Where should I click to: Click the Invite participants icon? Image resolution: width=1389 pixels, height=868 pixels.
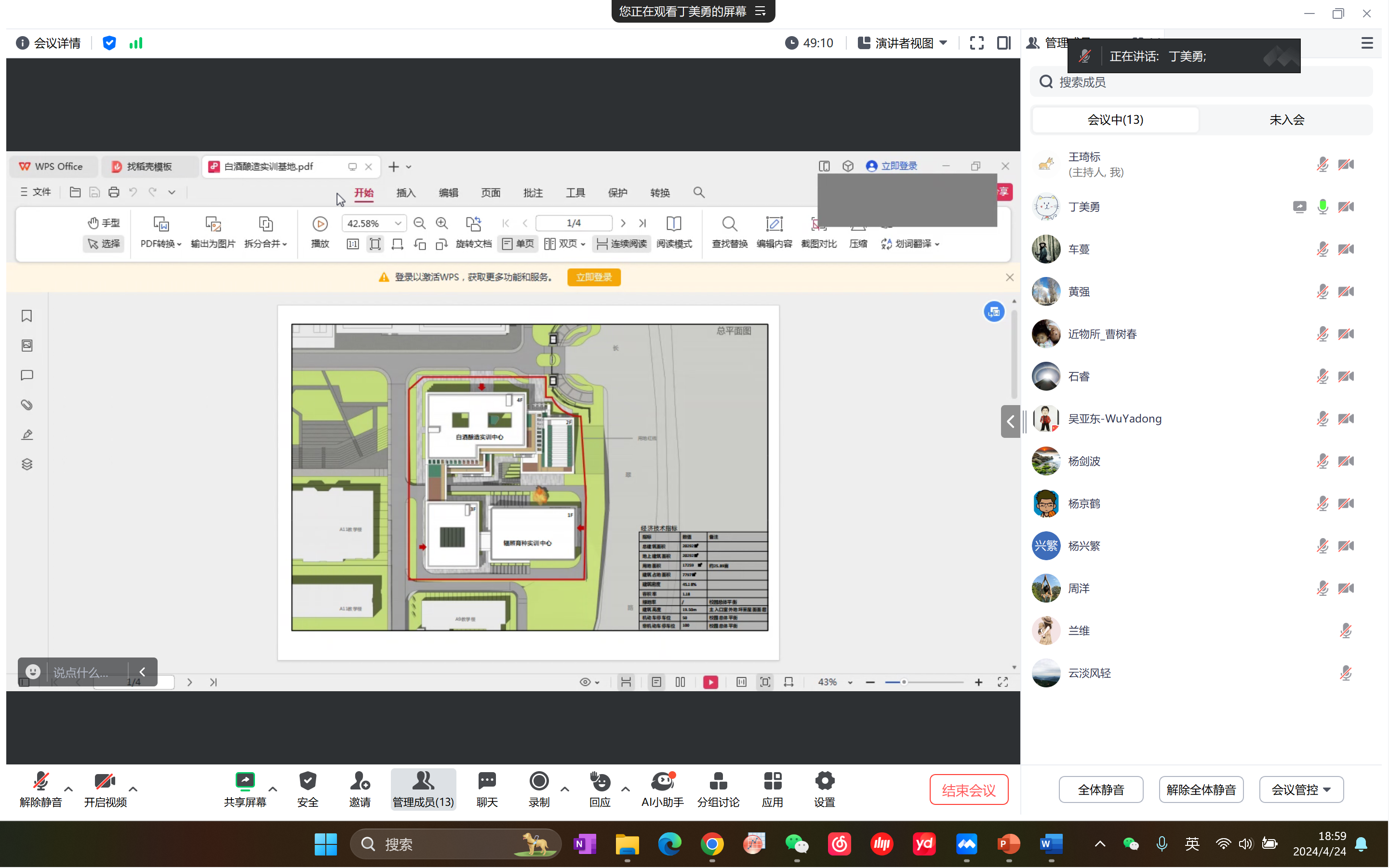pyautogui.click(x=360, y=782)
